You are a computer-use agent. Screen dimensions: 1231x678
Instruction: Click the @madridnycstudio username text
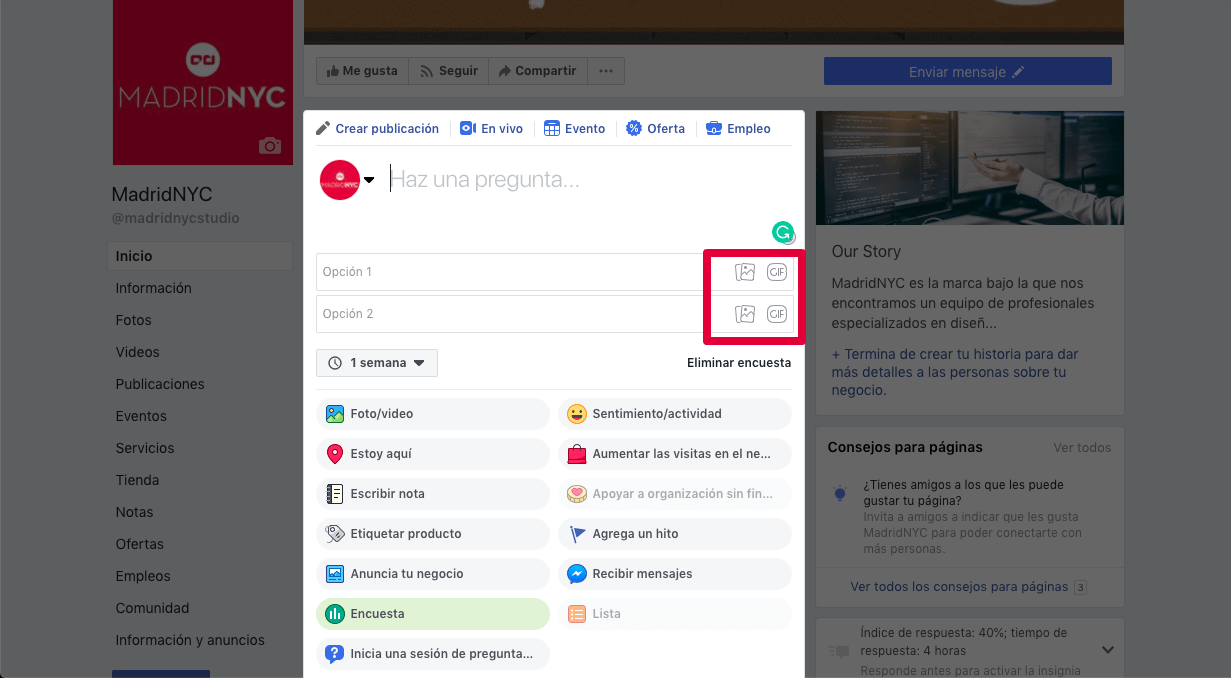coord(176,218)
